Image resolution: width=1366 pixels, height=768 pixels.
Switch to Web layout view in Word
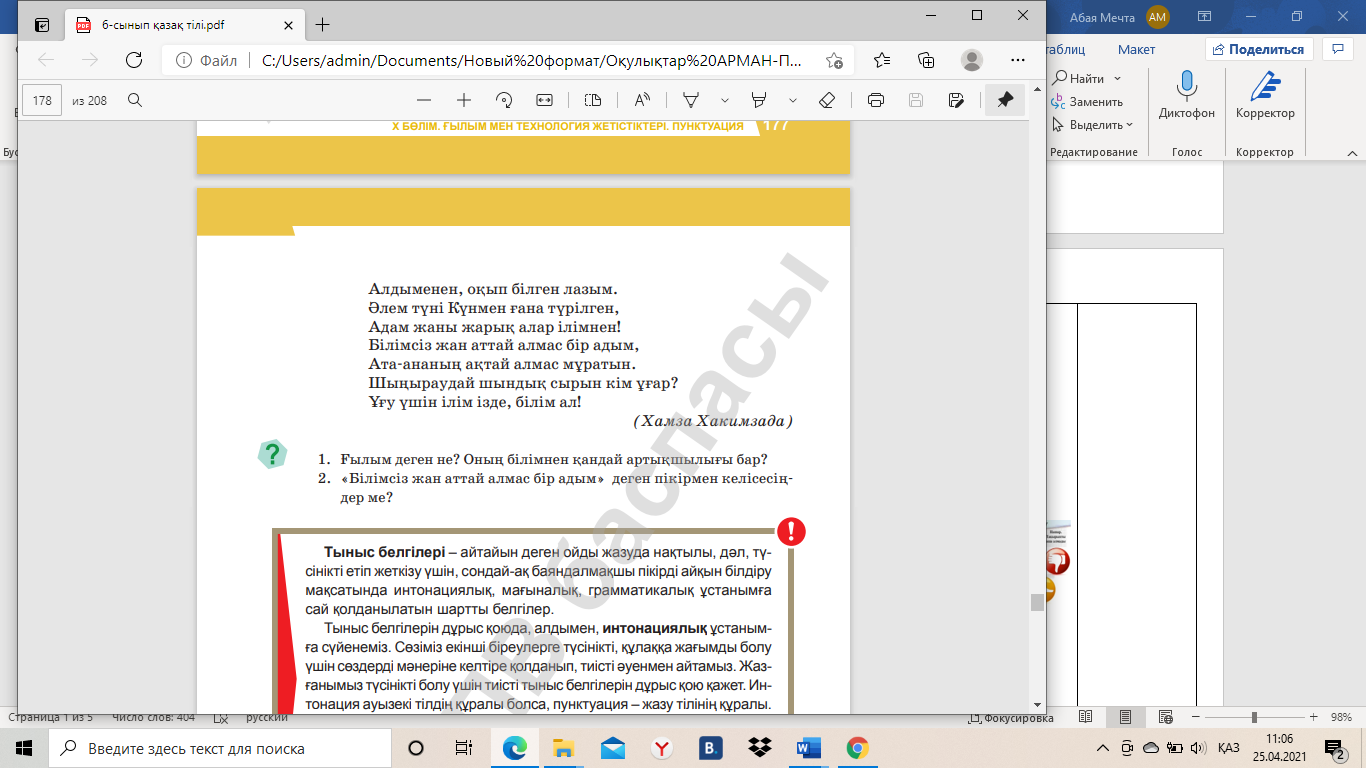pos(1165,718)
